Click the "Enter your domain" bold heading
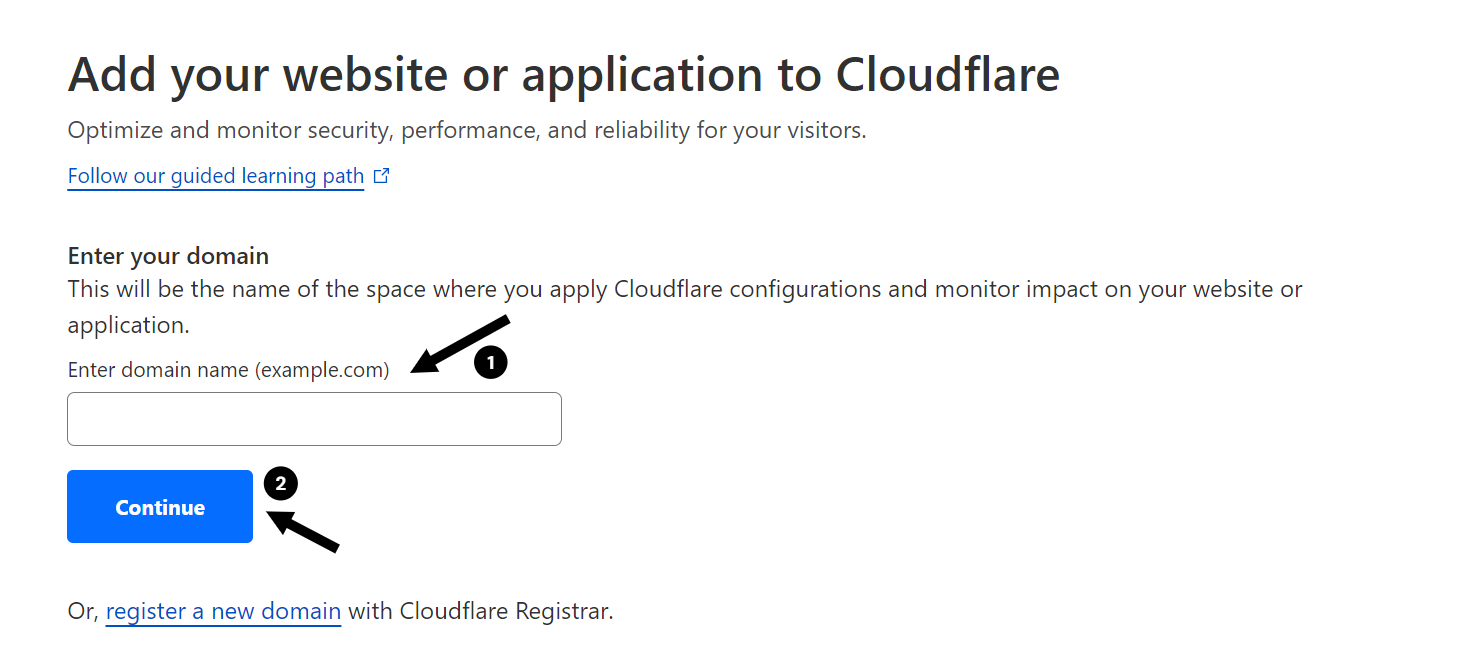 (x=168, y=256)
